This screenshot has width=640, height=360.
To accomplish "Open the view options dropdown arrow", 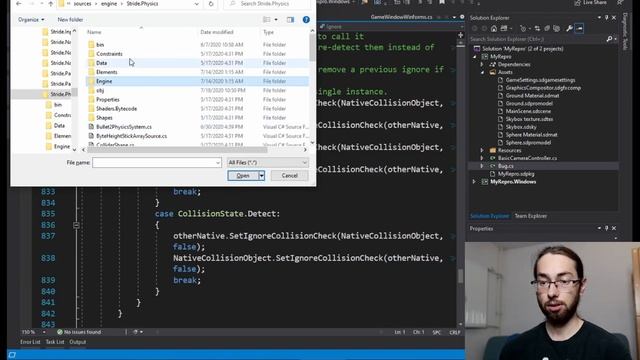I will [276, 20].
